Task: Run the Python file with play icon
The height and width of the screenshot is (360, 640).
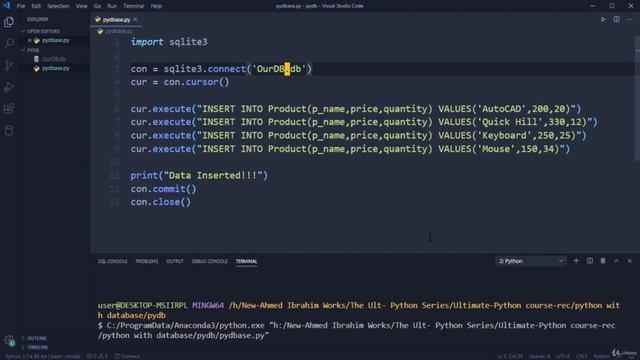Action: coord(603,19)
